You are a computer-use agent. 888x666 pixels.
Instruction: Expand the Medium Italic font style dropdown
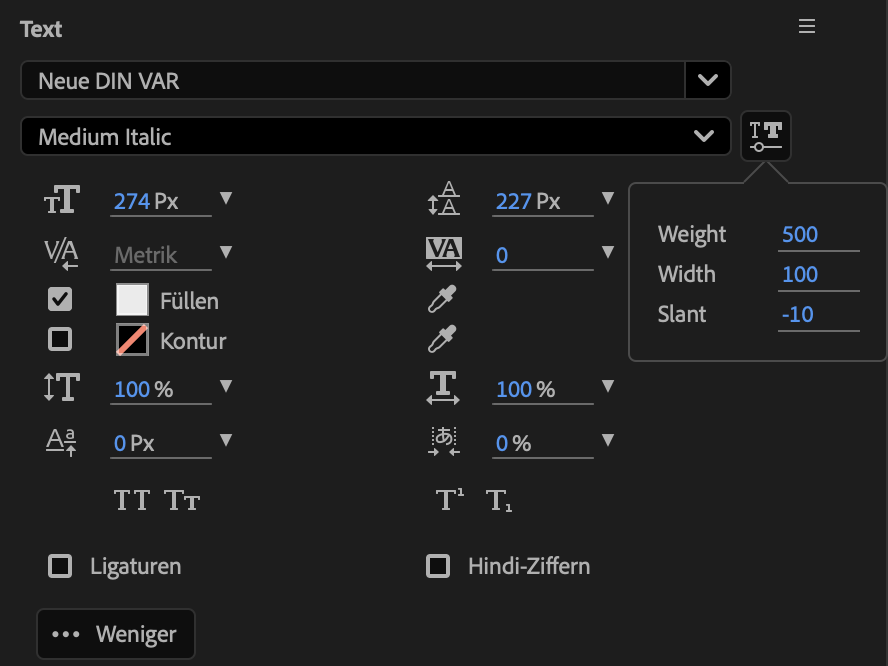tap(704, 136)
